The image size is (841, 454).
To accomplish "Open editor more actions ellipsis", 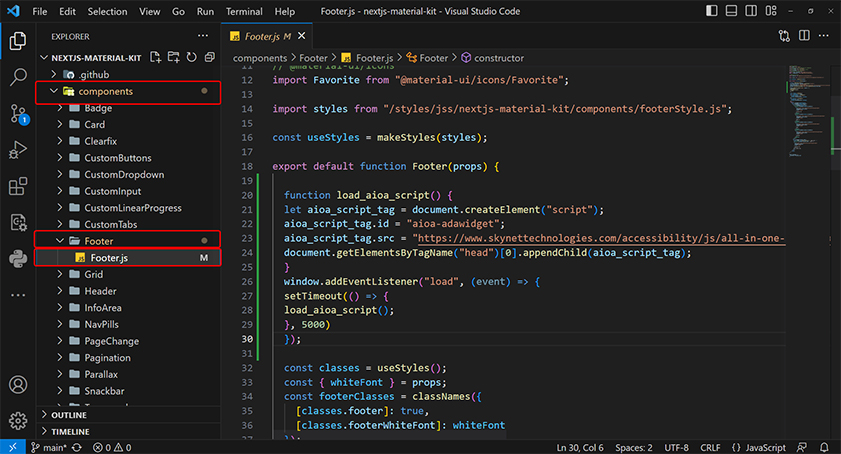I will tap(824, 36).
